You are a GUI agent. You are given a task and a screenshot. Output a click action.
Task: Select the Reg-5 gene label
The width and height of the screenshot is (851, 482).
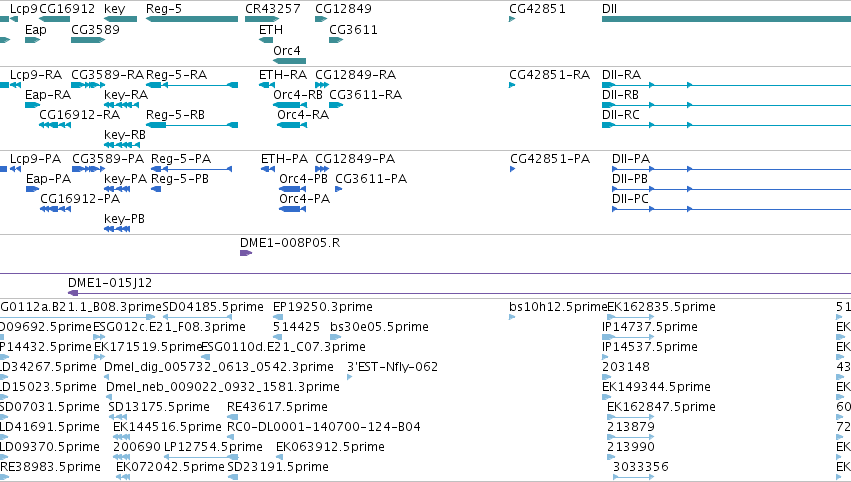pyautogui.click(x=164, y=9)
